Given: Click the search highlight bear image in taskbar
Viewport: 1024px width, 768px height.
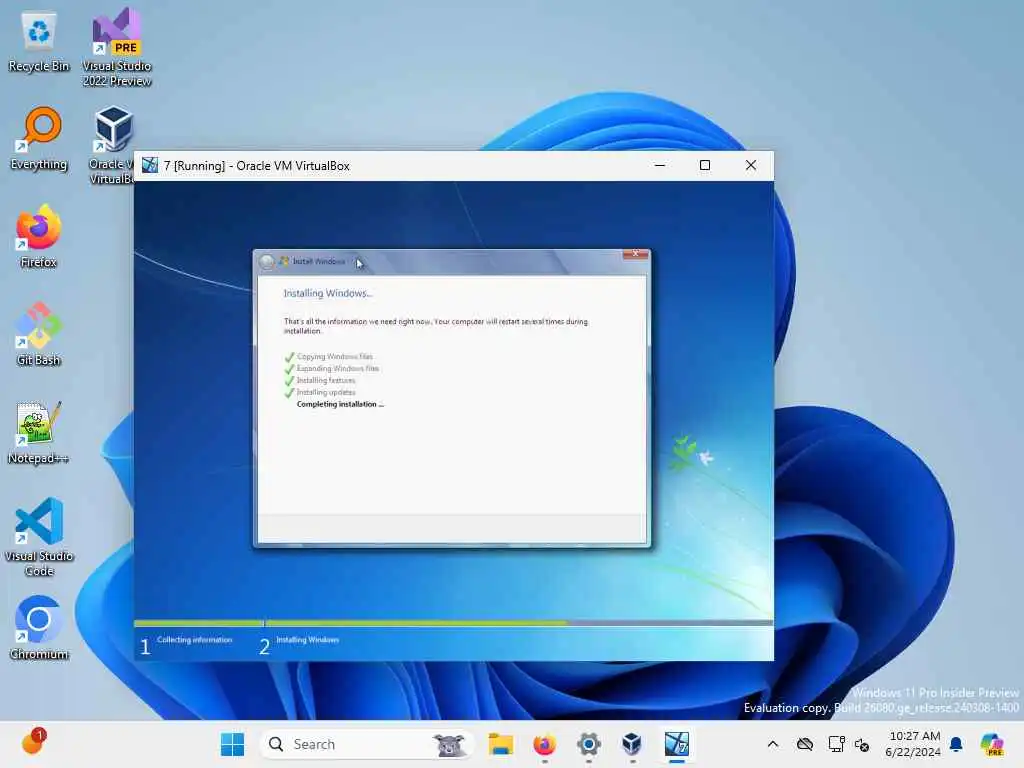Looking at the screenshot, I should [449, 744].
